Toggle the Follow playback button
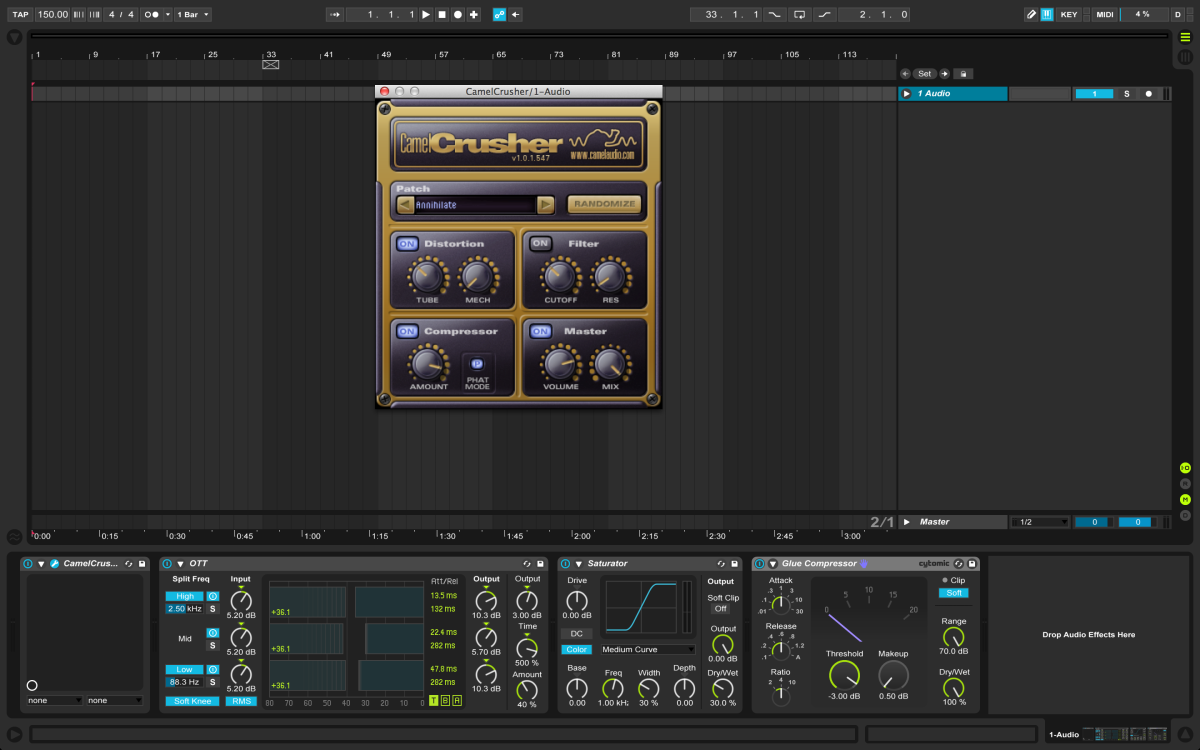Viewport: 1200px width, 750px height. pyautogui.click(x=335, y=15)
